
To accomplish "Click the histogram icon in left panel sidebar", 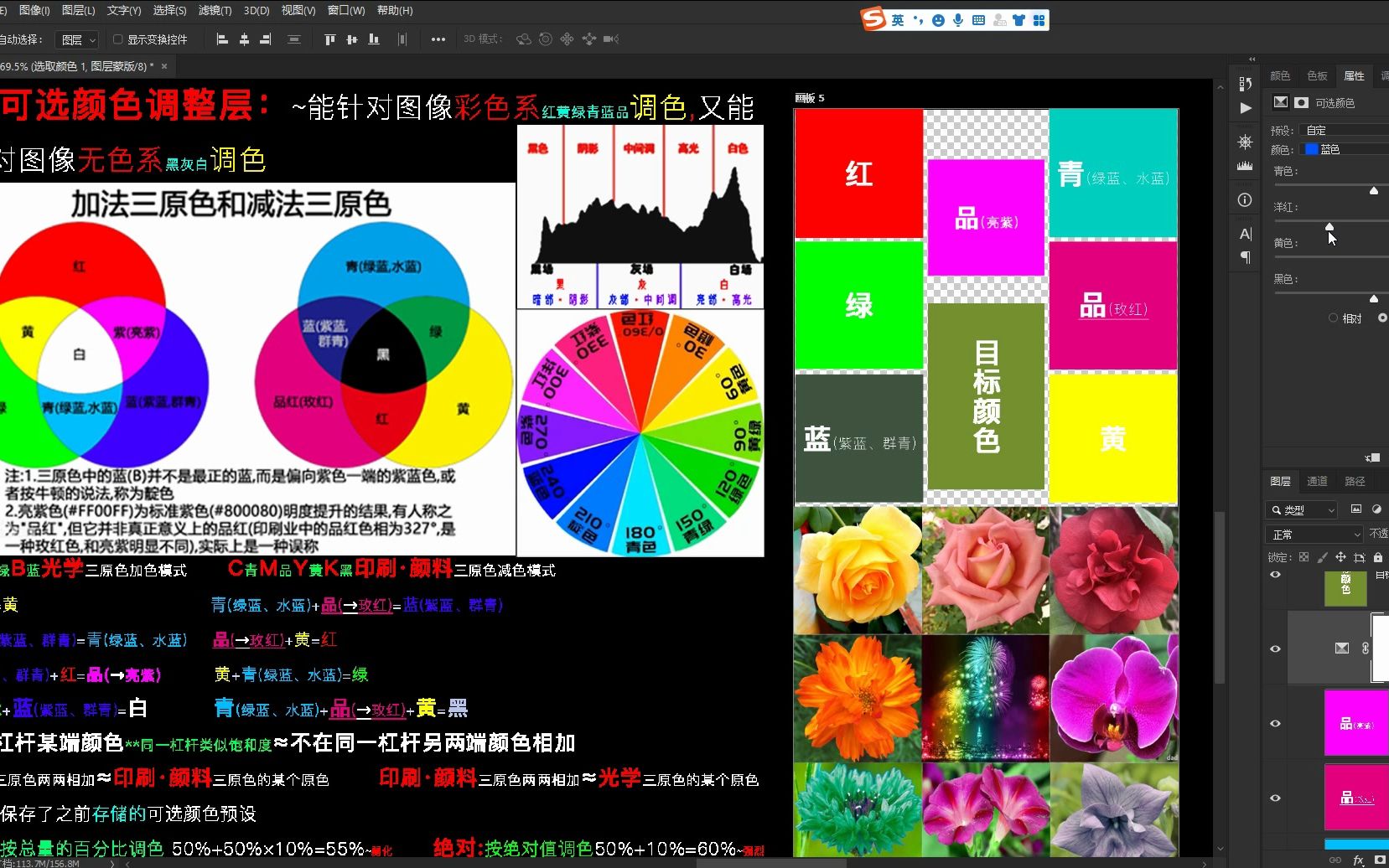I will point(1245,166).
